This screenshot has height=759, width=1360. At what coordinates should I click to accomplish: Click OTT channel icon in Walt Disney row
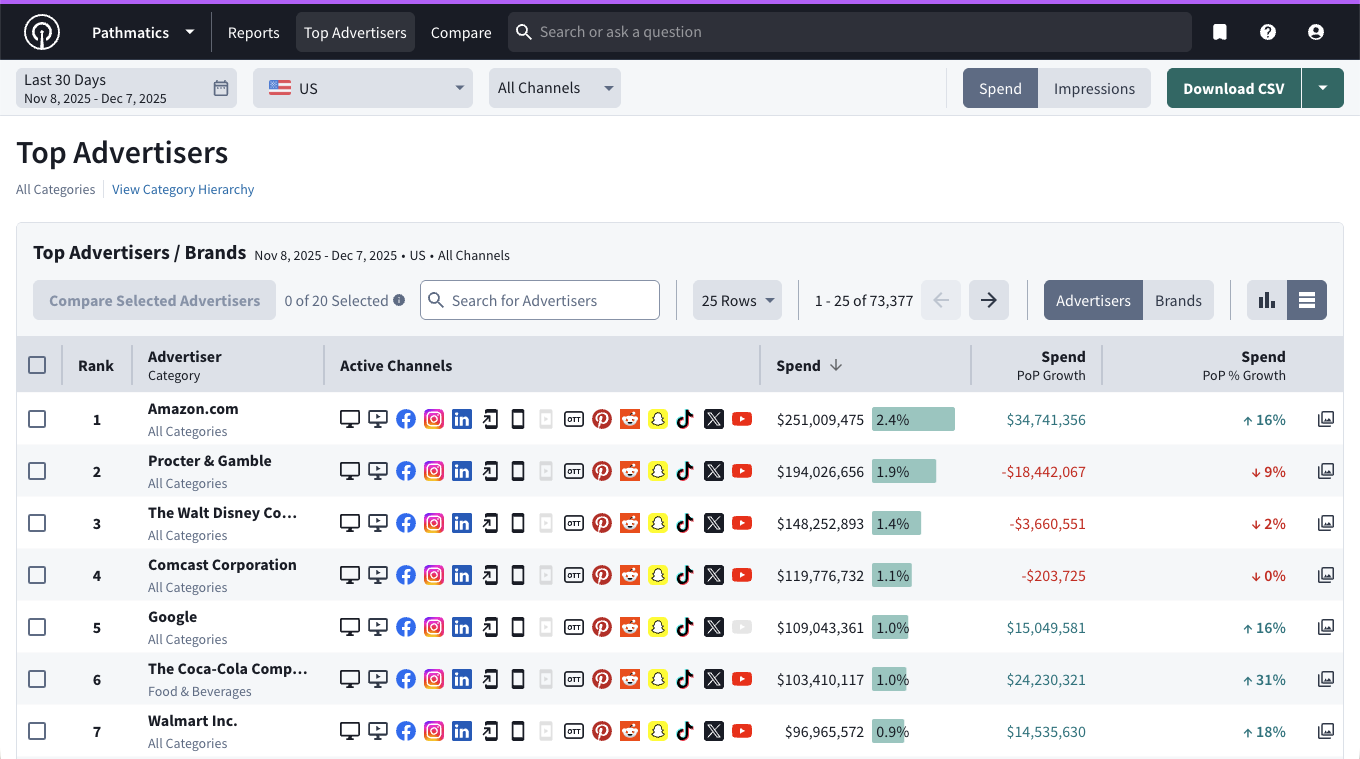[574, 523]
